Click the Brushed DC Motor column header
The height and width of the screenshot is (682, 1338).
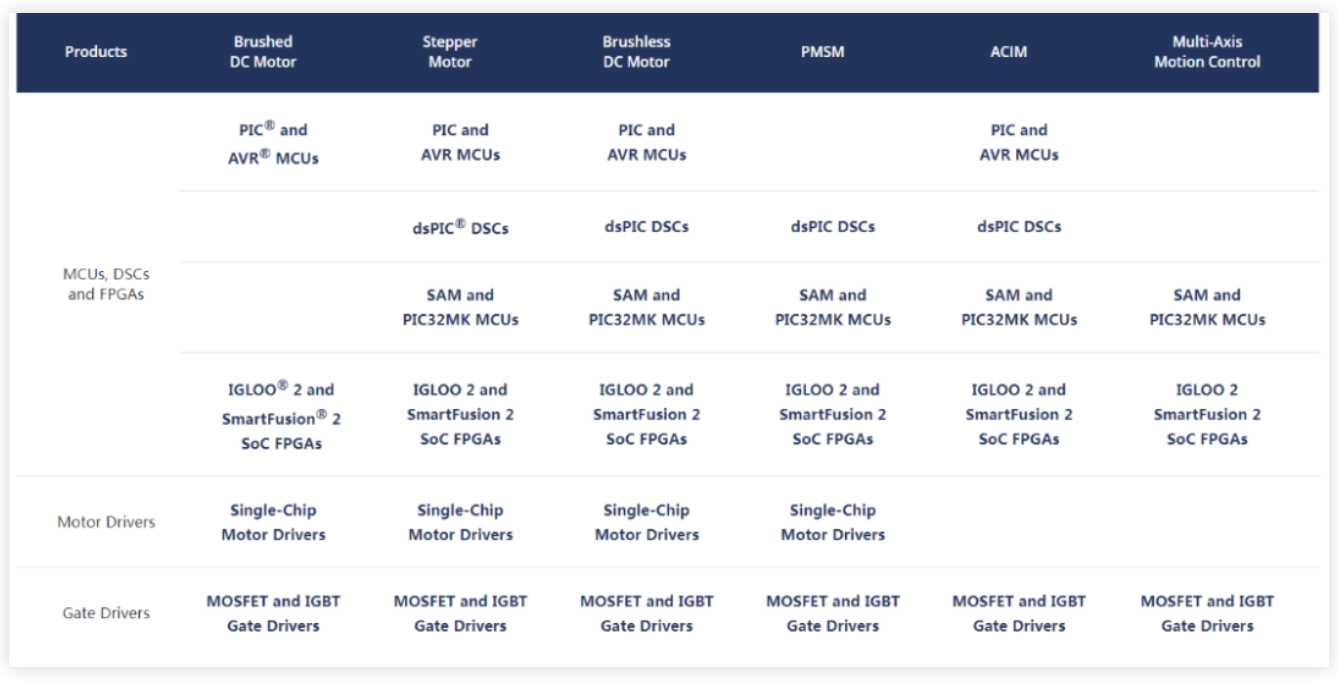[x=263, y=52]
